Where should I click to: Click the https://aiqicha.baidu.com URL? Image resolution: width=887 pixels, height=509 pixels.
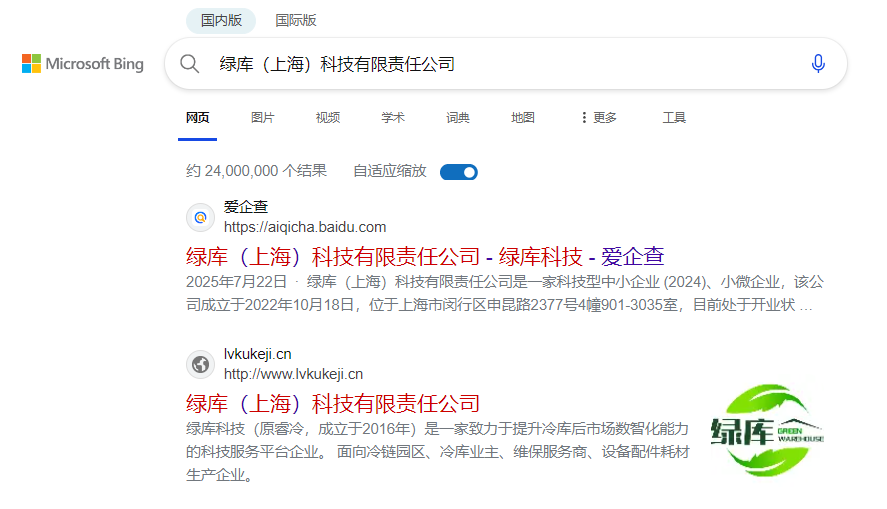(x=305, y=227)
